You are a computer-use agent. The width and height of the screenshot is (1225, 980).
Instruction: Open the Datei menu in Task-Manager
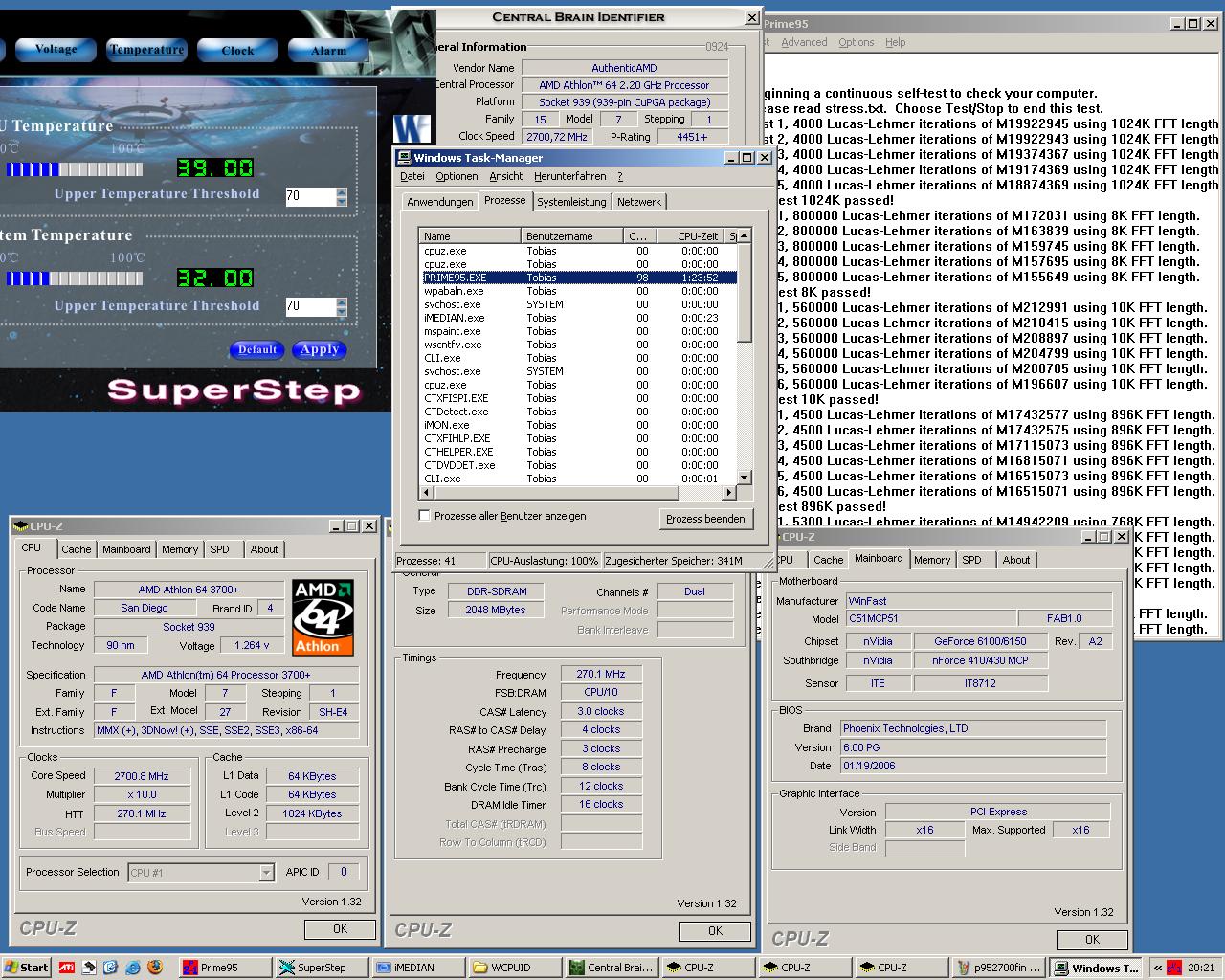tap(412, 176)
